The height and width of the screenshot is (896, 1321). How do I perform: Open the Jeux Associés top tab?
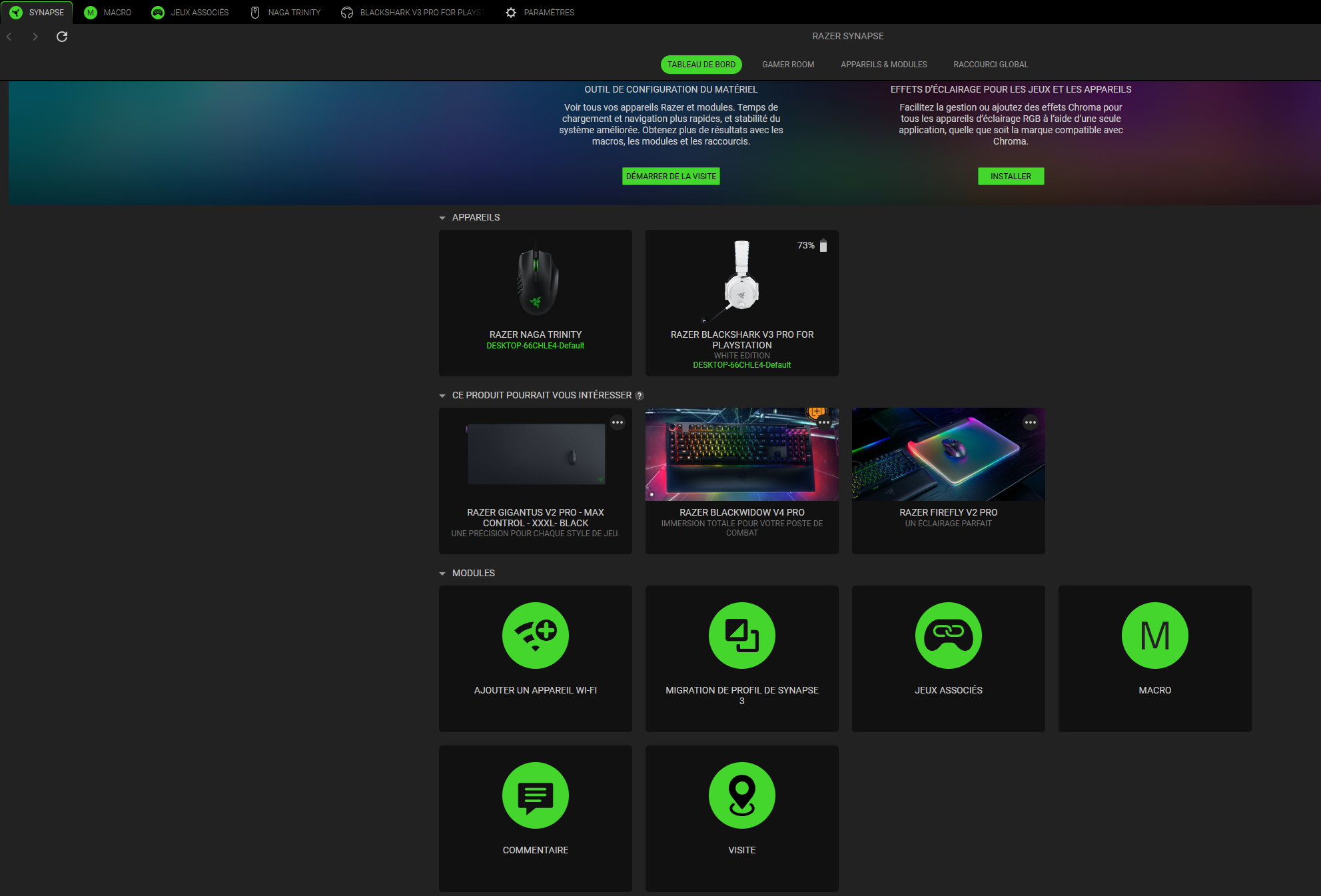pos(191,13)
